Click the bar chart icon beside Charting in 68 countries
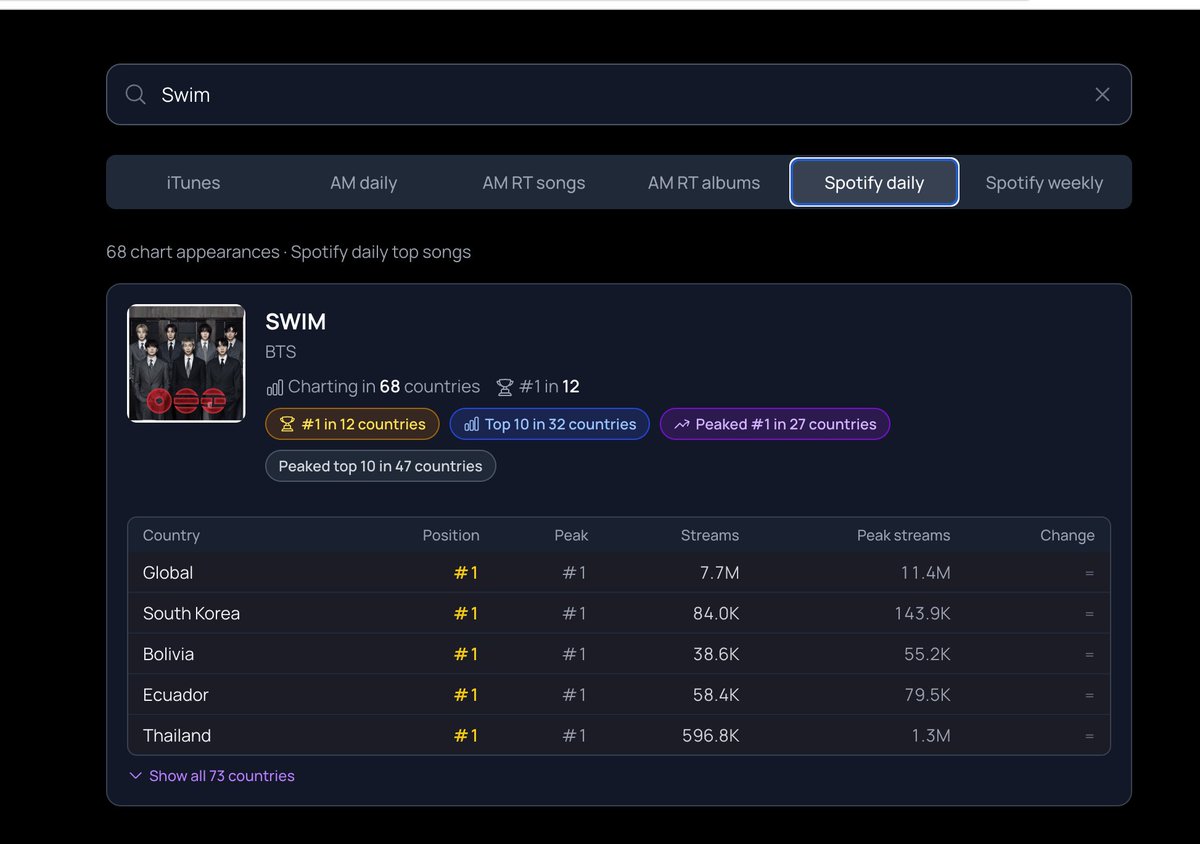1200x844 pixels. point(275,387)
